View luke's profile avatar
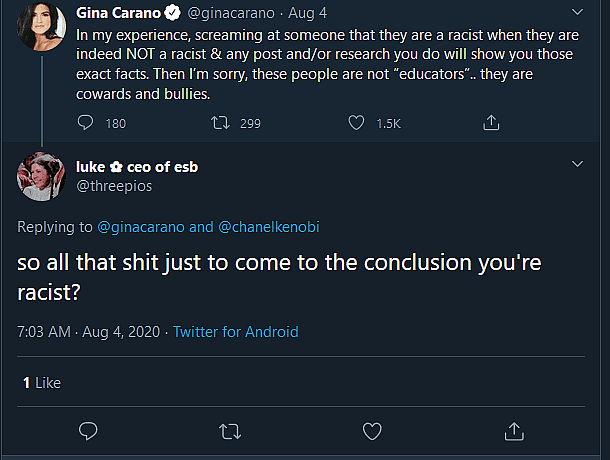The width and height of the screenshot is (610, 460). coord(41,178)
